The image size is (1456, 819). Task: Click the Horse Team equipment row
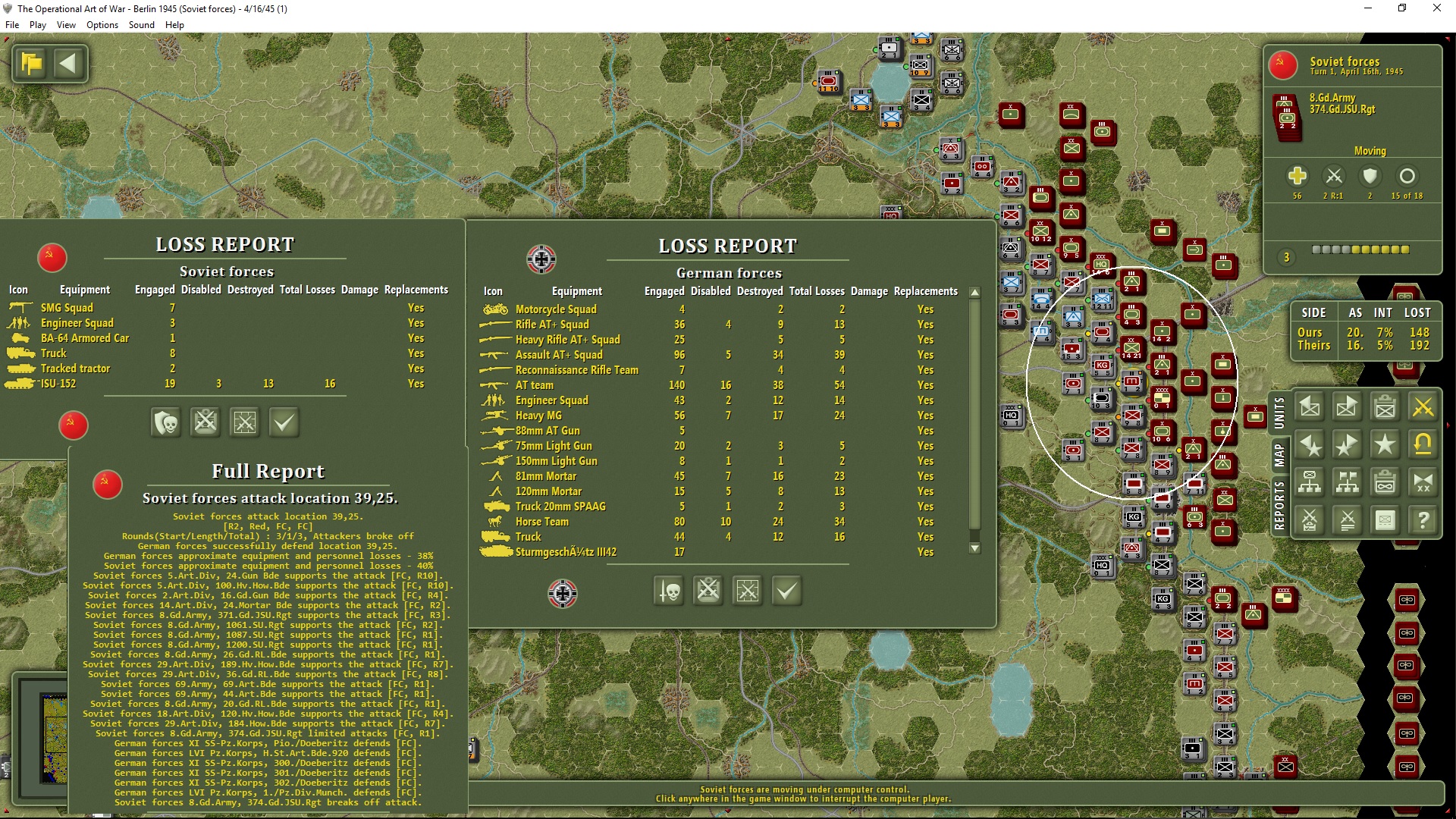pos(720,522)
